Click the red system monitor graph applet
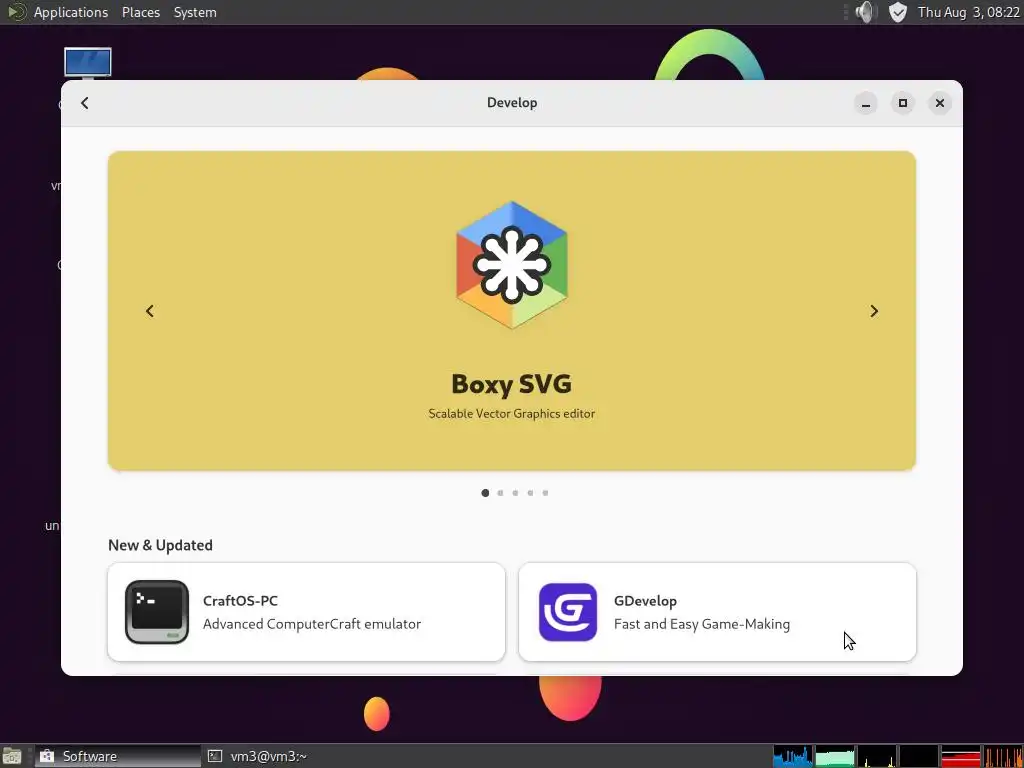The image size is (1024, 768). coord(961,756)
